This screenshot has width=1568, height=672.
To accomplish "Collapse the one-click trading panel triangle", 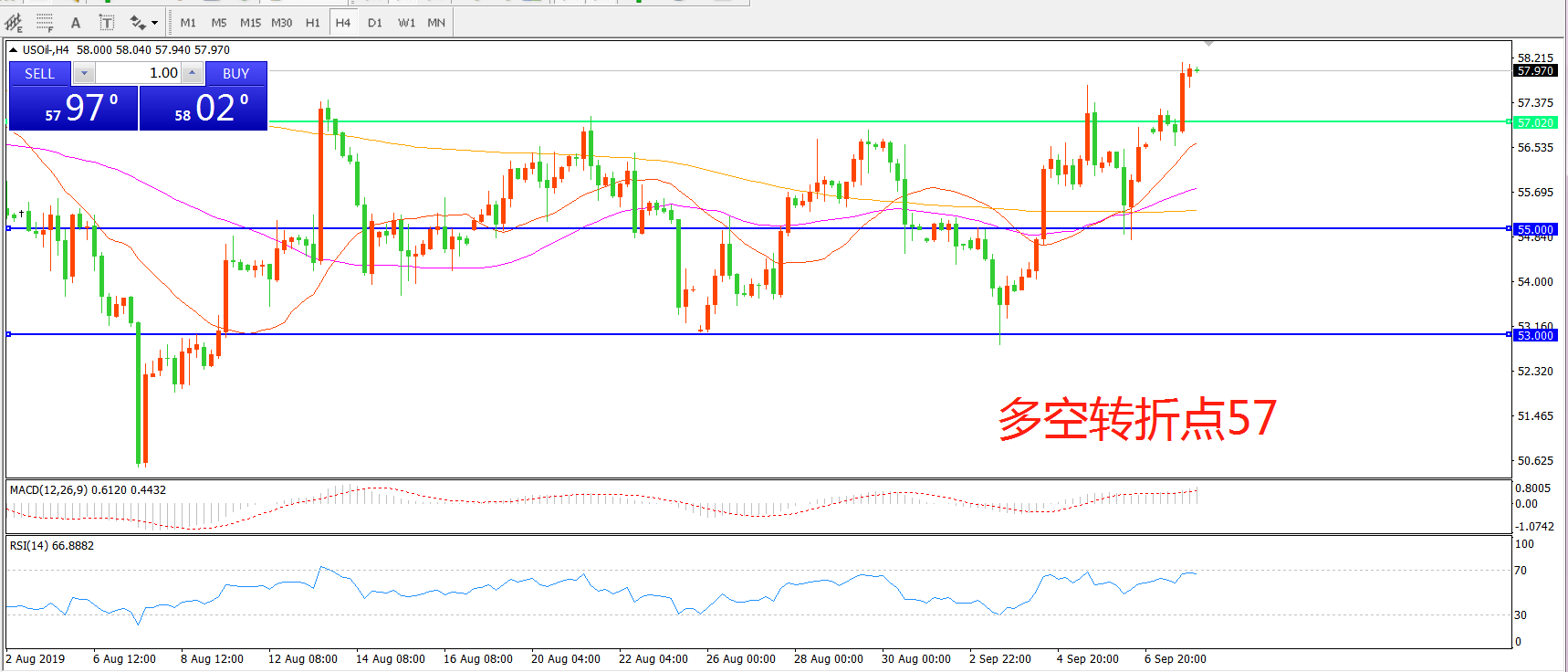I will (14, 50).
